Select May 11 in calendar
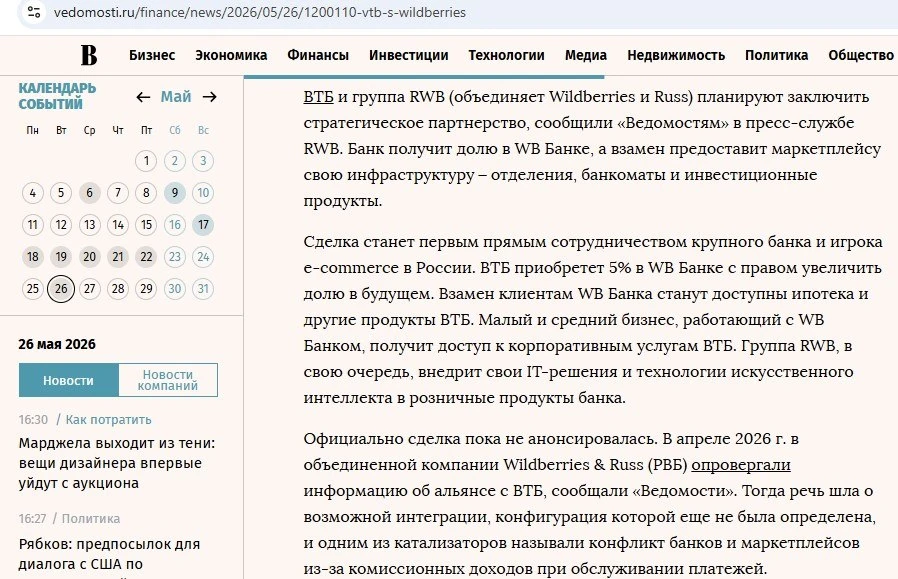This screenshot has width=898, height=579. [33, 224]
